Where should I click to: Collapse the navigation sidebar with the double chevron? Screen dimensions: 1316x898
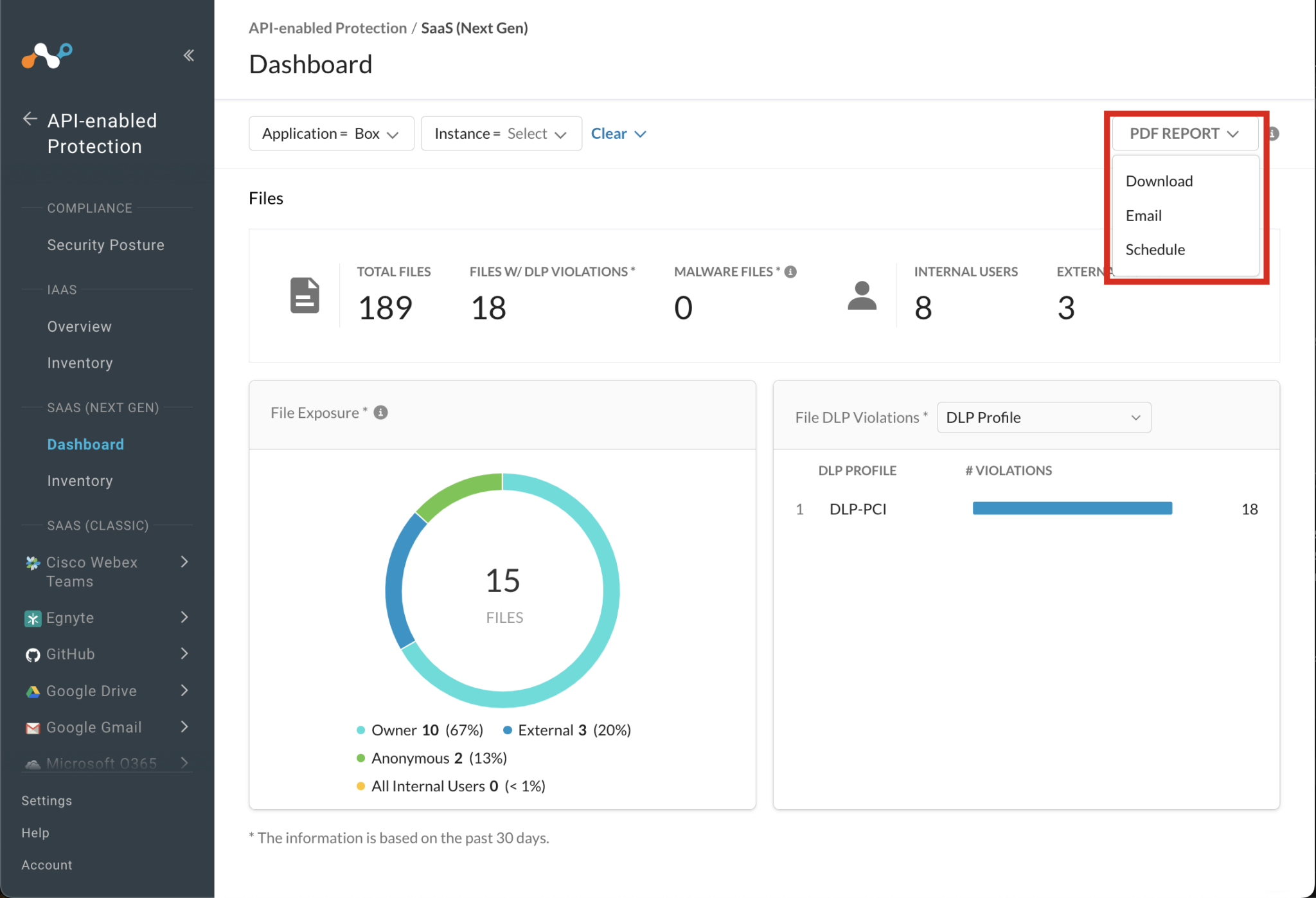189,55
